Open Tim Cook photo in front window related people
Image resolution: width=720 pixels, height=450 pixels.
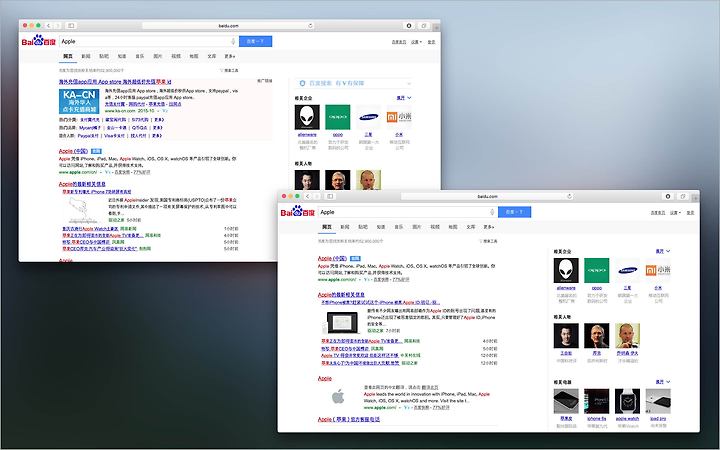(596, 336)
